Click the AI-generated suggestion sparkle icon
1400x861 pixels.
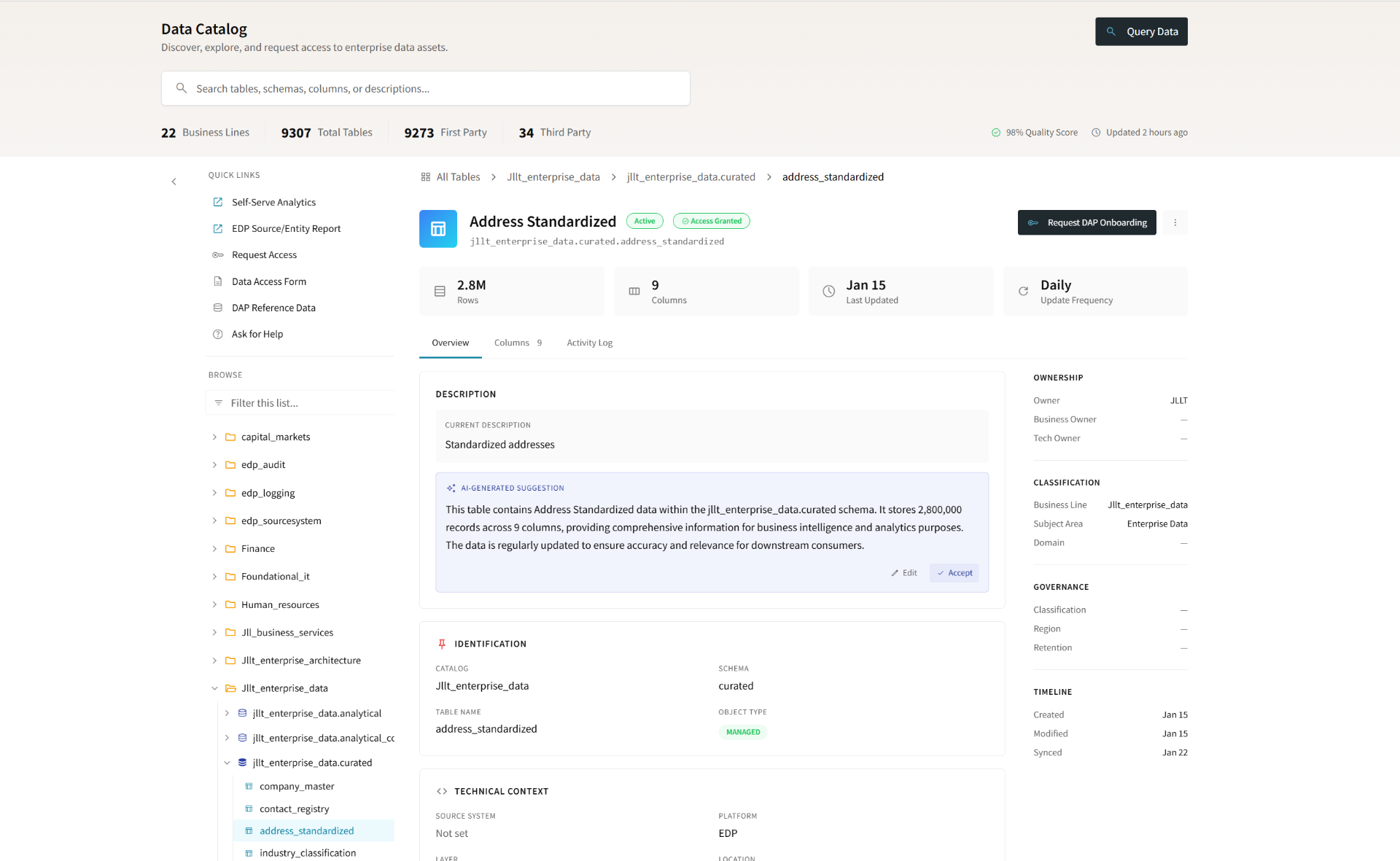point(451,488)
